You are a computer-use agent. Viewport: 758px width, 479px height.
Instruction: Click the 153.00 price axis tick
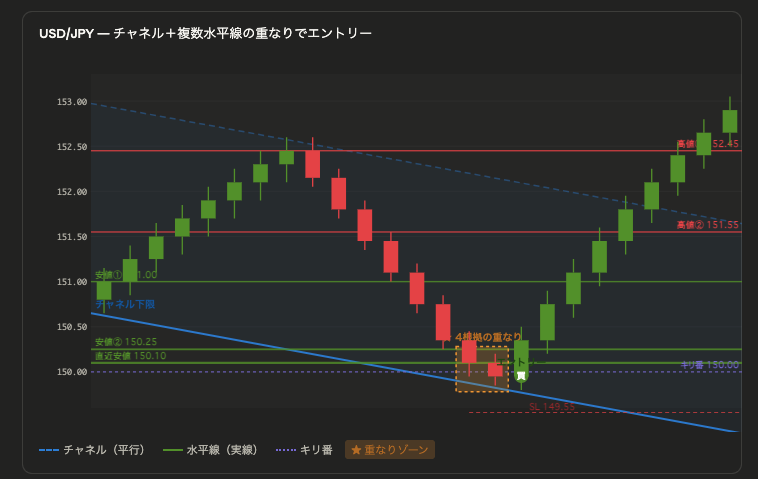click(72, 102)
